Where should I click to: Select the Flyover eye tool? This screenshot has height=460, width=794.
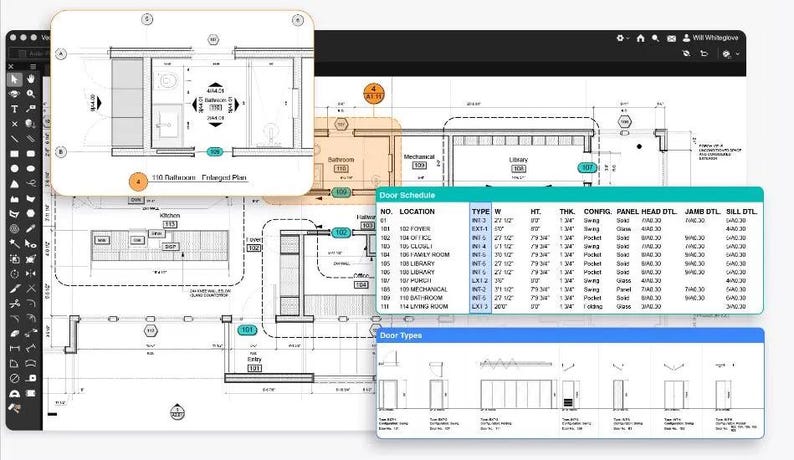[14, 94]
